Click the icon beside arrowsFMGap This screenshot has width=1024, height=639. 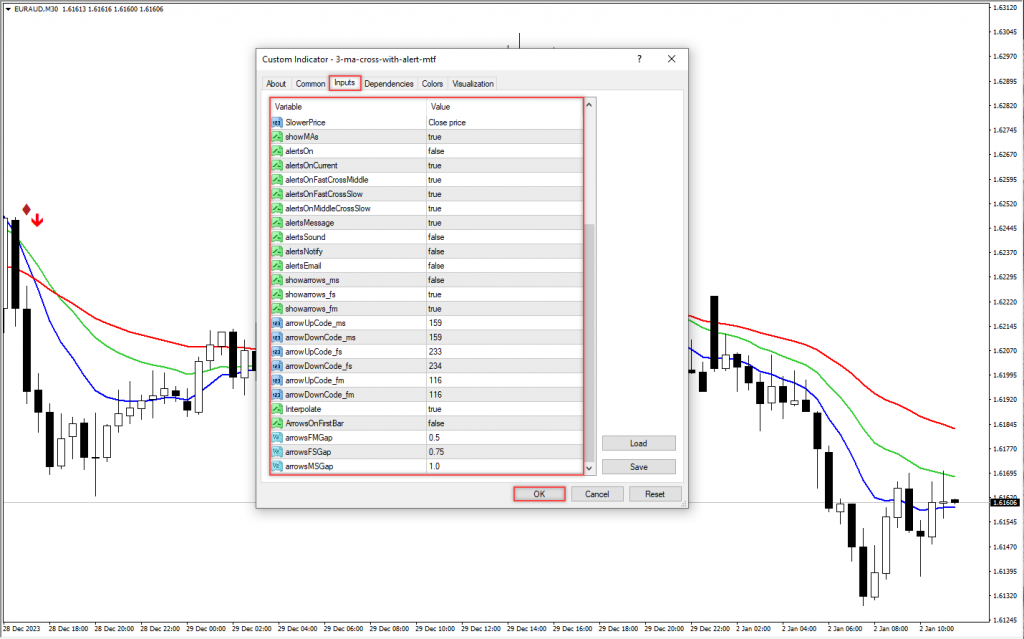click(277, 438)
